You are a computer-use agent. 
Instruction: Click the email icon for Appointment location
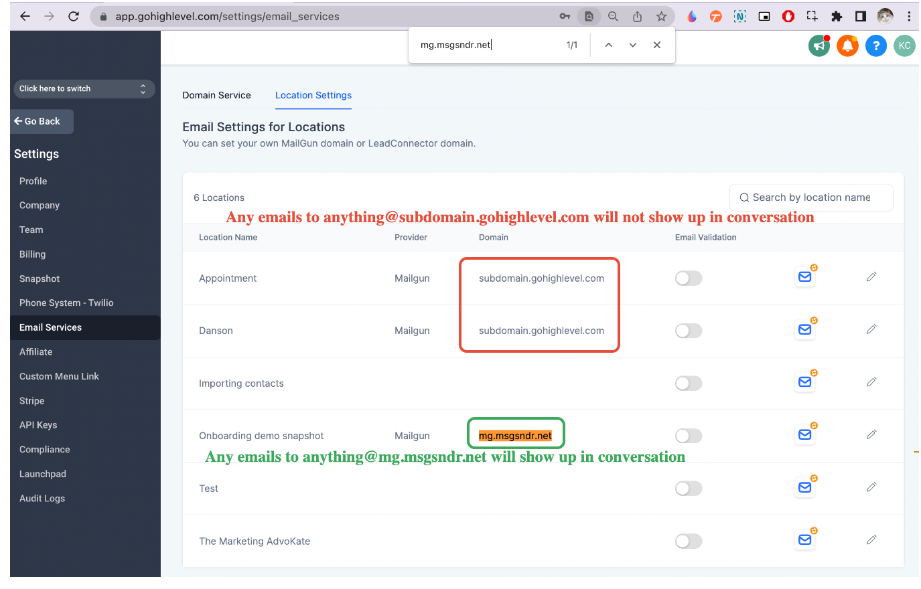804,278
